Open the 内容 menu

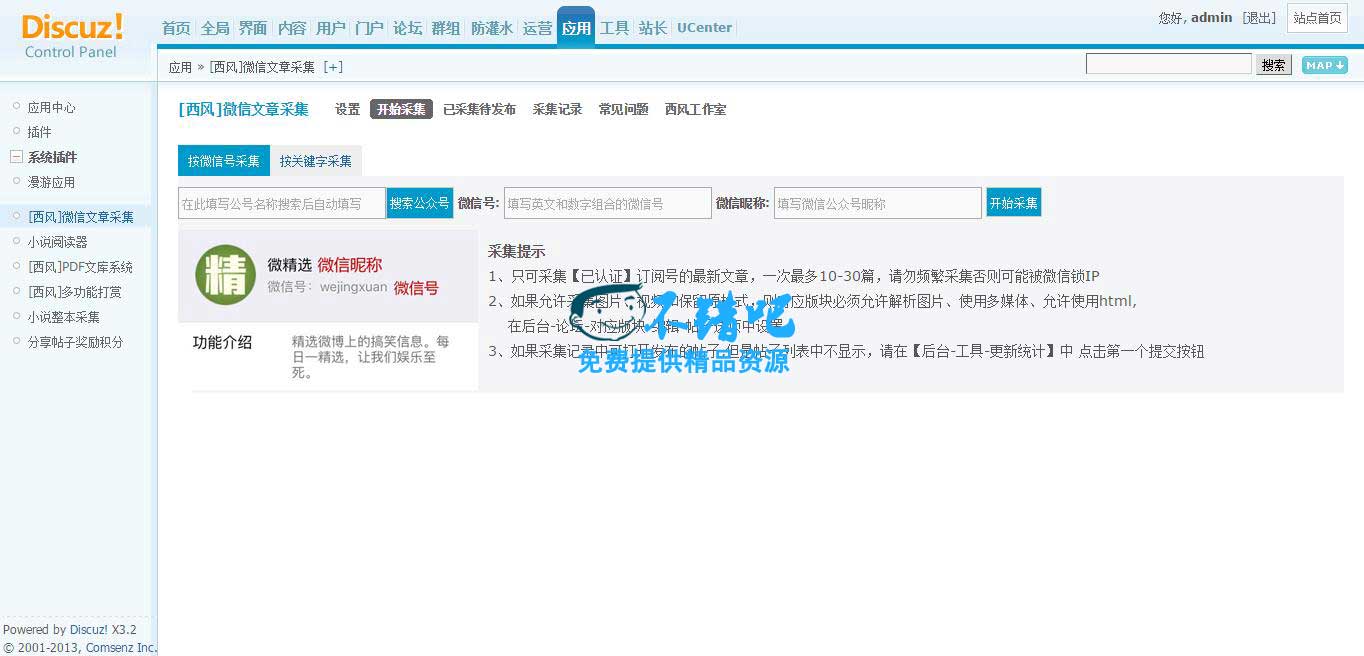coord(292,28)
